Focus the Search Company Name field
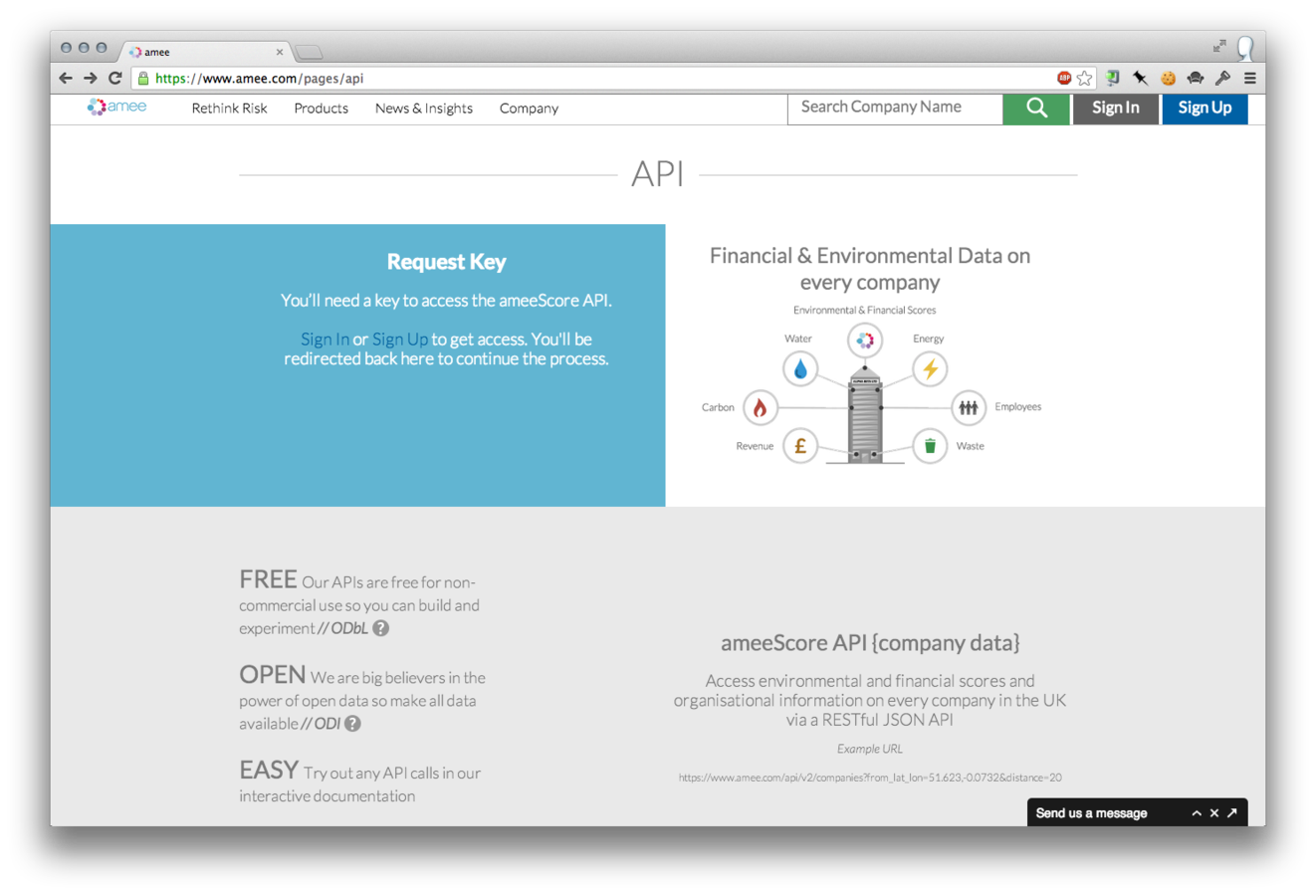Screen dimensions: 1316x896 (895, 108)
